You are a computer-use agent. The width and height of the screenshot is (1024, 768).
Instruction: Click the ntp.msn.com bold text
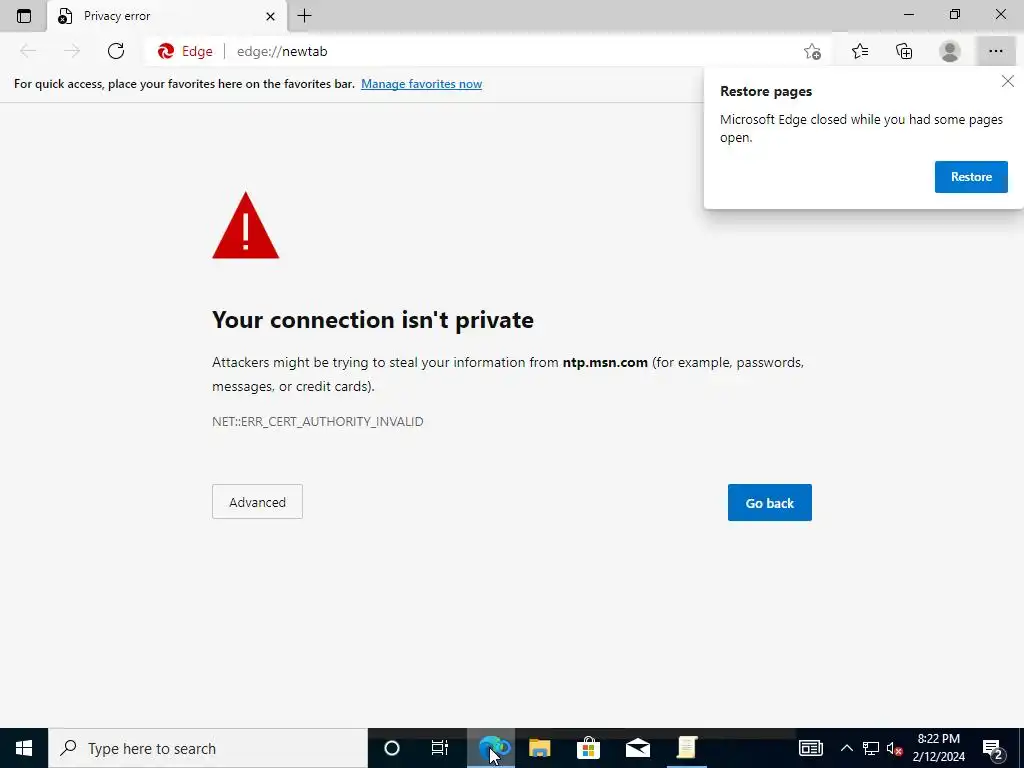pyautogui.click(x=605, y=362)
